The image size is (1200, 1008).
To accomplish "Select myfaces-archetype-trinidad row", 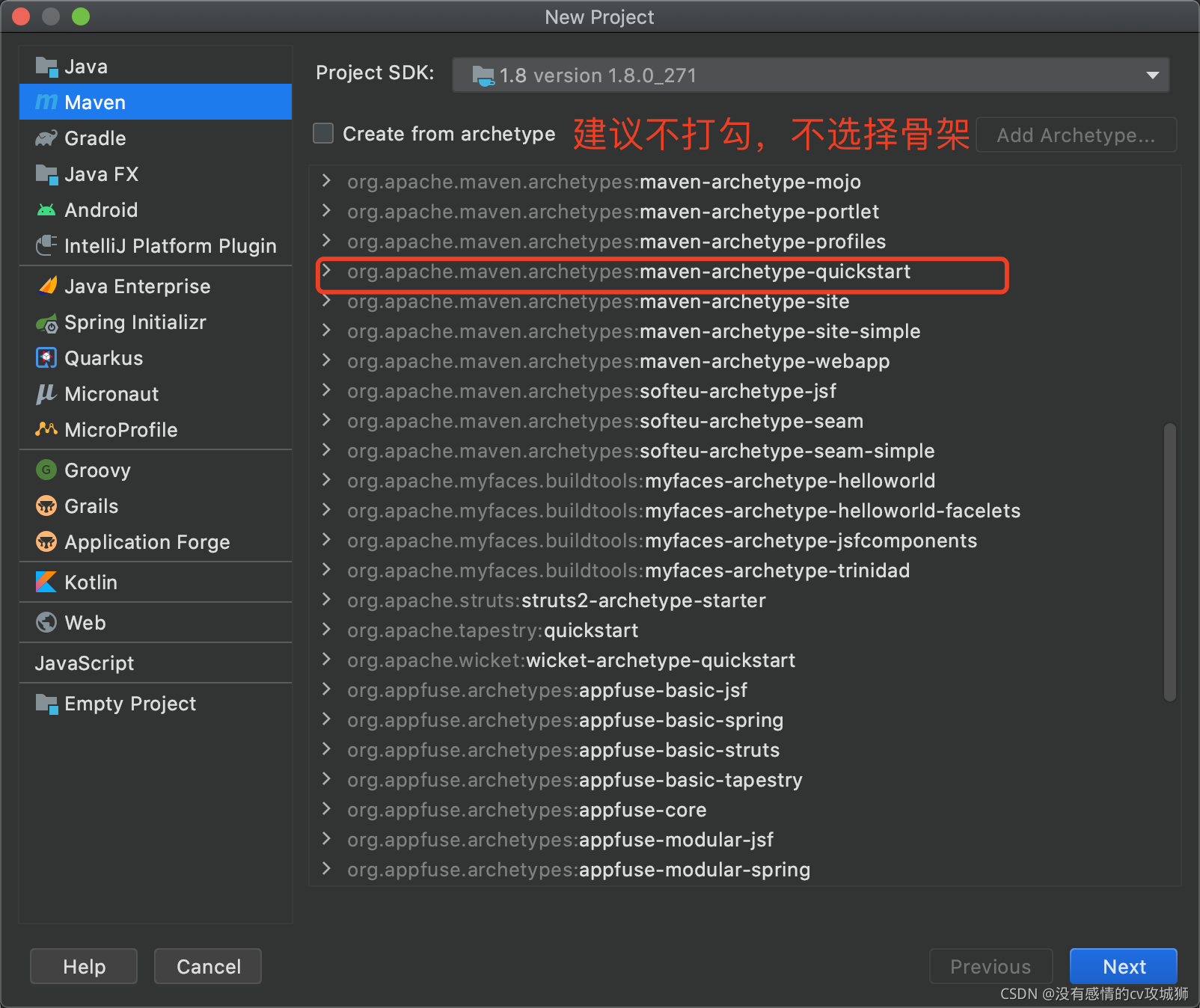I will [x=744, y=571].
